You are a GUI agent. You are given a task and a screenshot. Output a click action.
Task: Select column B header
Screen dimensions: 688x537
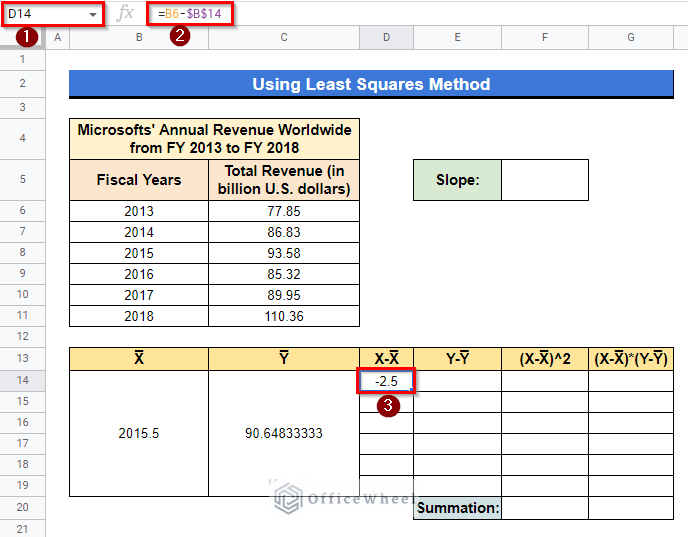click(x=139, y=38)
